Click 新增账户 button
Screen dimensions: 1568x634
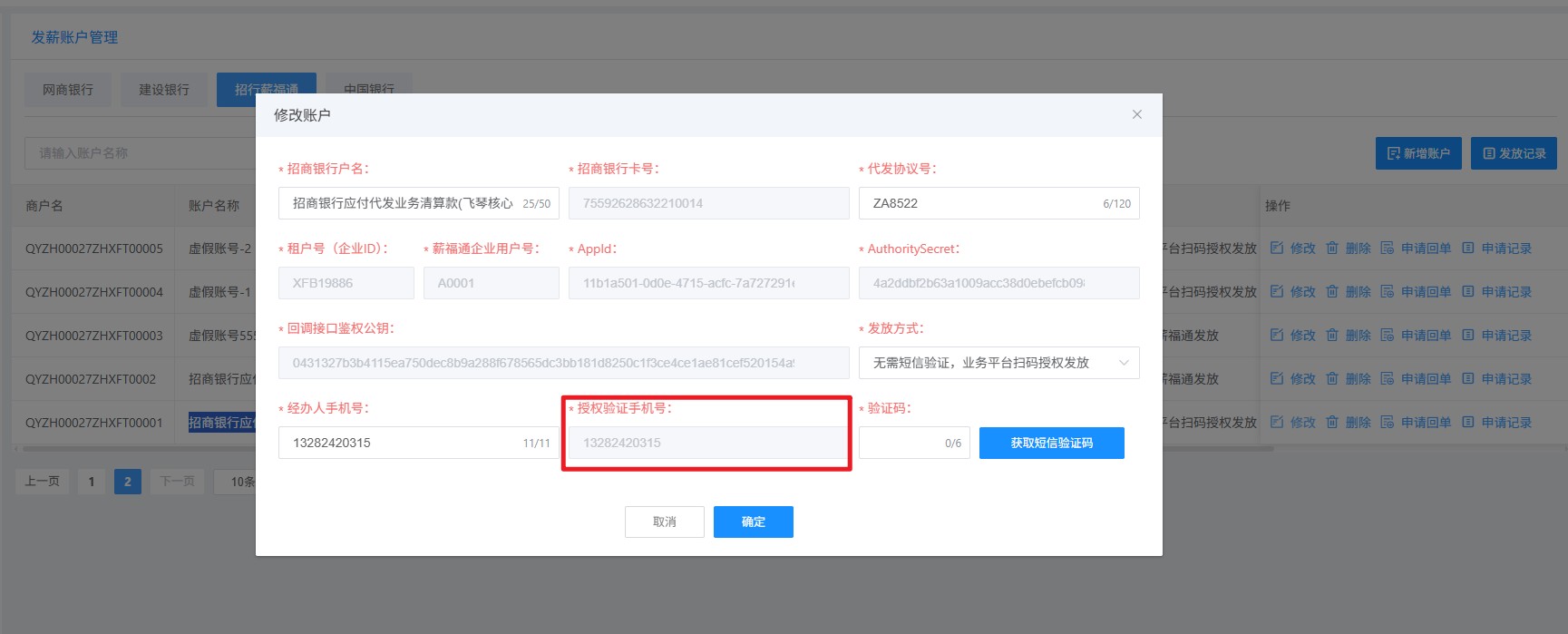pyautogui.click(x=1418, y=153)
